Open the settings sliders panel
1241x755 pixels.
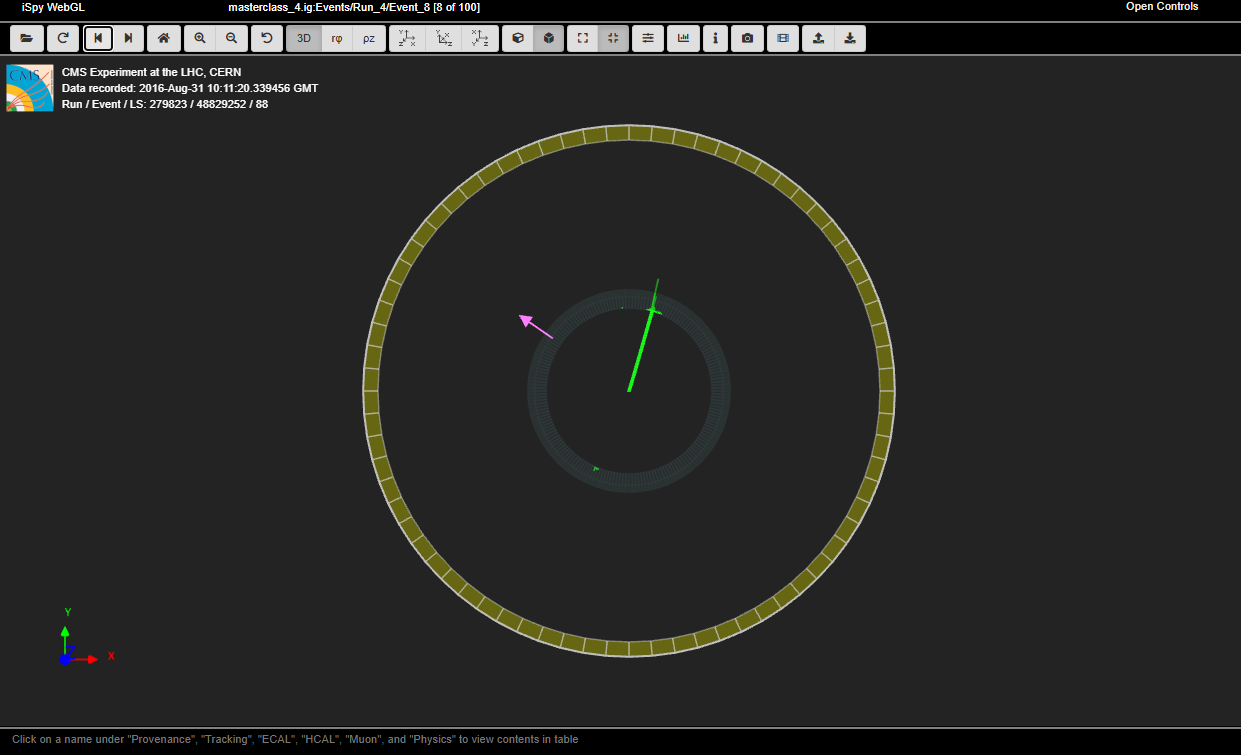click(648, 38)
